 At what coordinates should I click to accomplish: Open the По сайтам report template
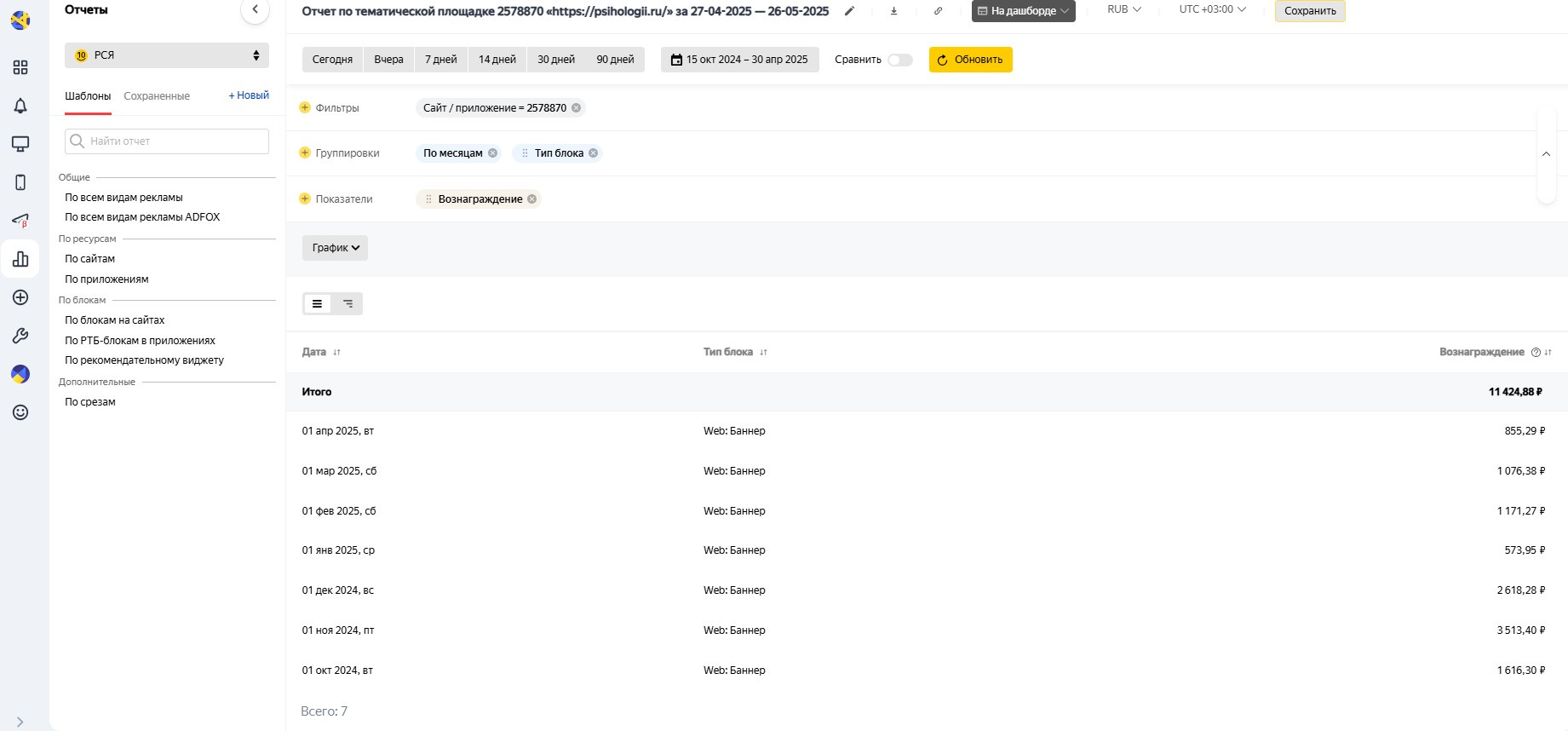point(90,259)
